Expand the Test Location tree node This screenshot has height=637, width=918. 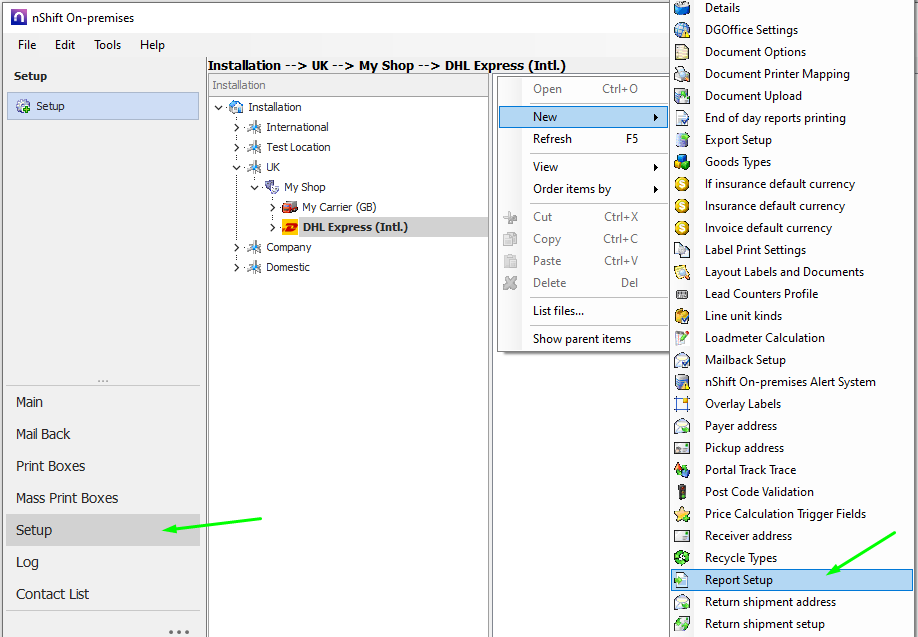237,147
